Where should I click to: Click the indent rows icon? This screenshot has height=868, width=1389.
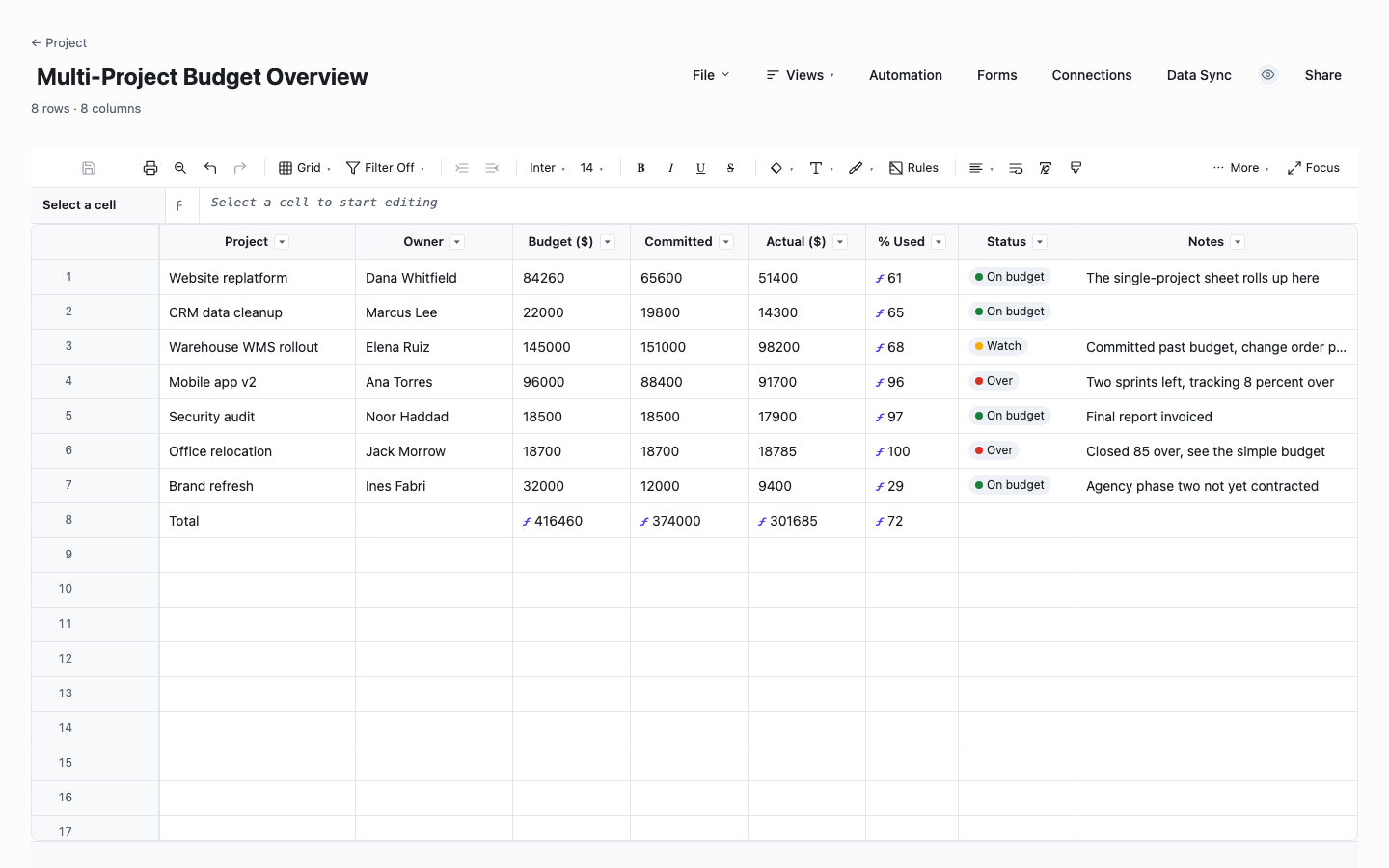(462, 168)
